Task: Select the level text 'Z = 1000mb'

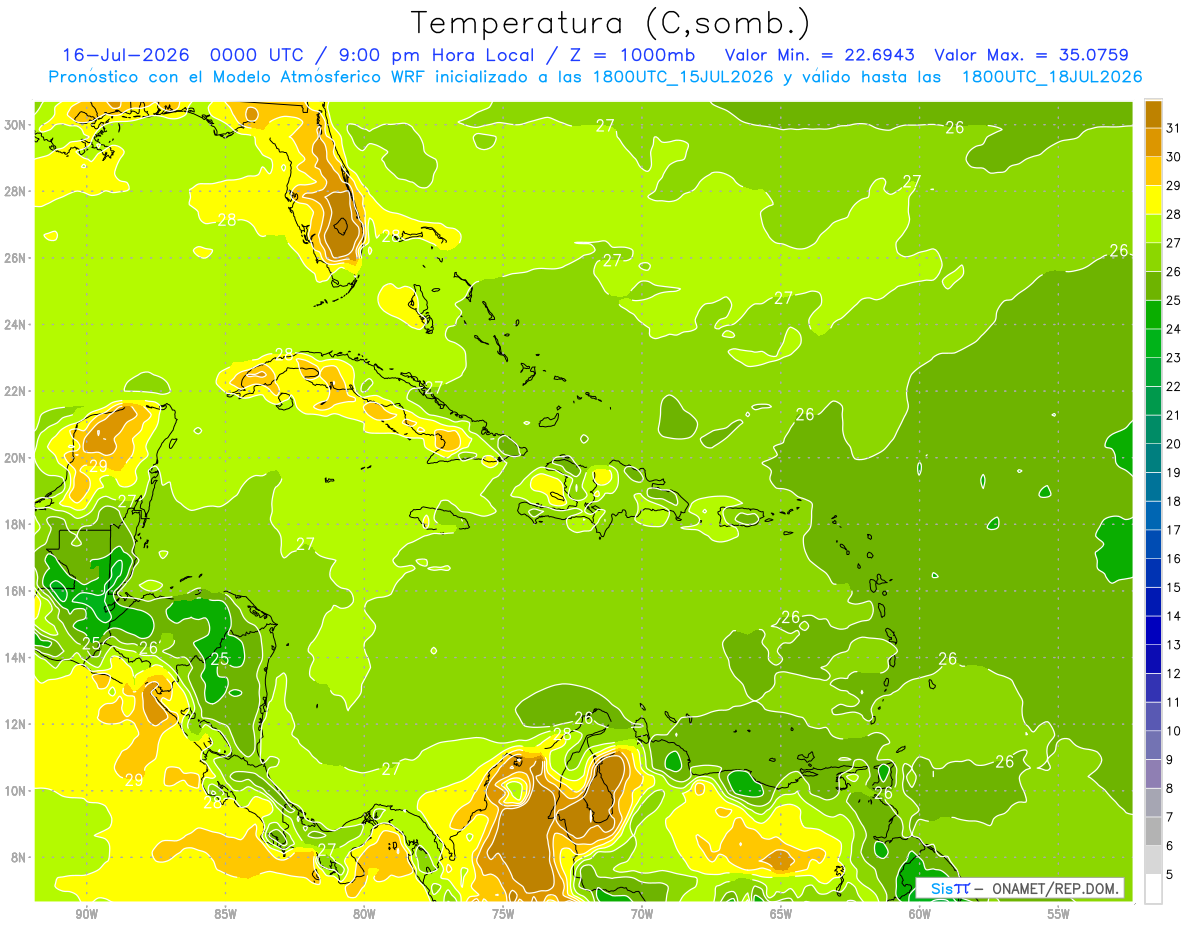Action: pyautogui.click(x=629, y=55)
